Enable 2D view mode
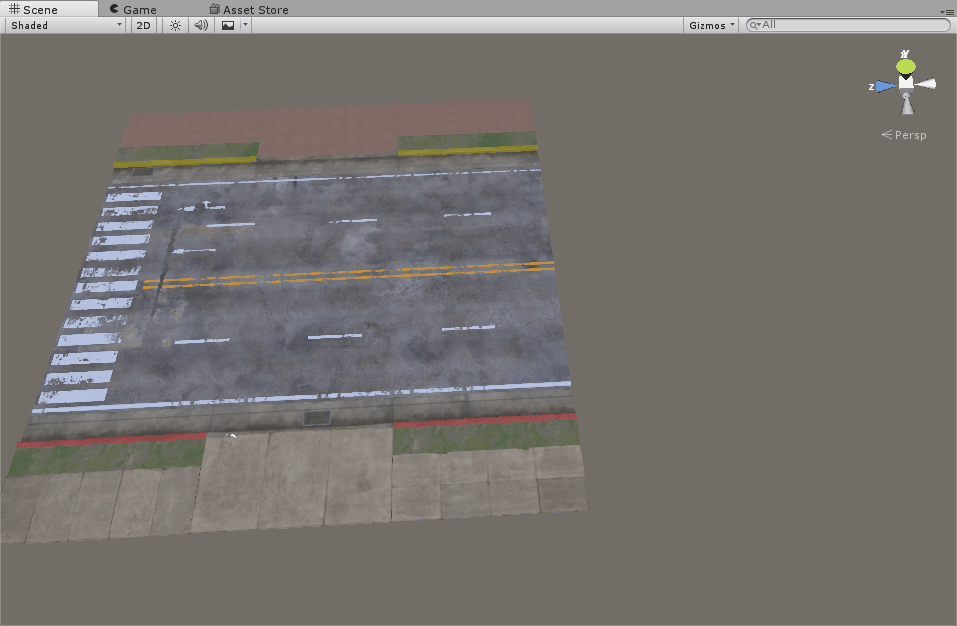Image resolution: width=957 pixels, height=626 pixels. coord(142,25)
